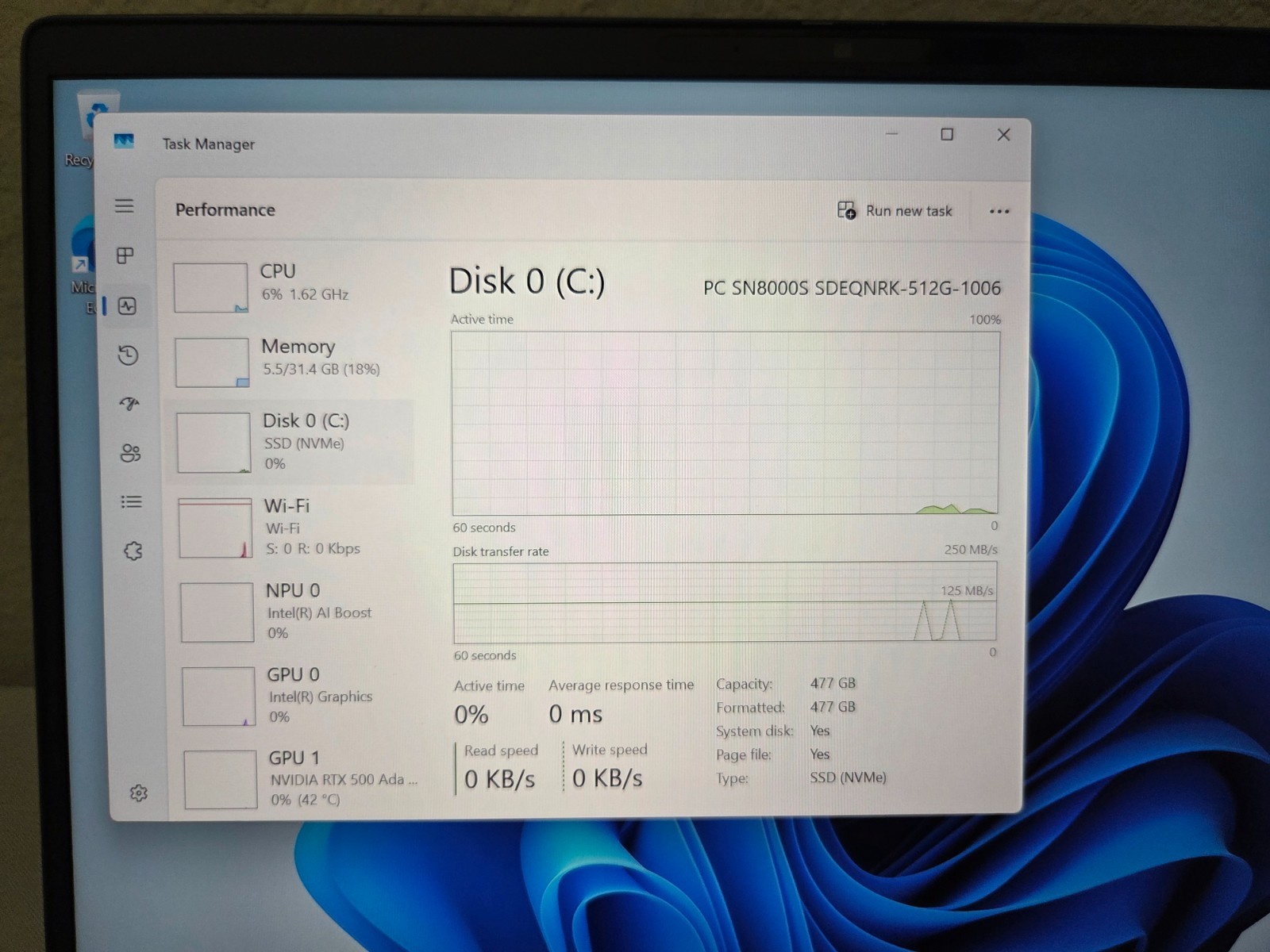Click the 0 ms response time value
This screenshot has width=1270, height=952.
pyautogui.click(x=575, y=714)
